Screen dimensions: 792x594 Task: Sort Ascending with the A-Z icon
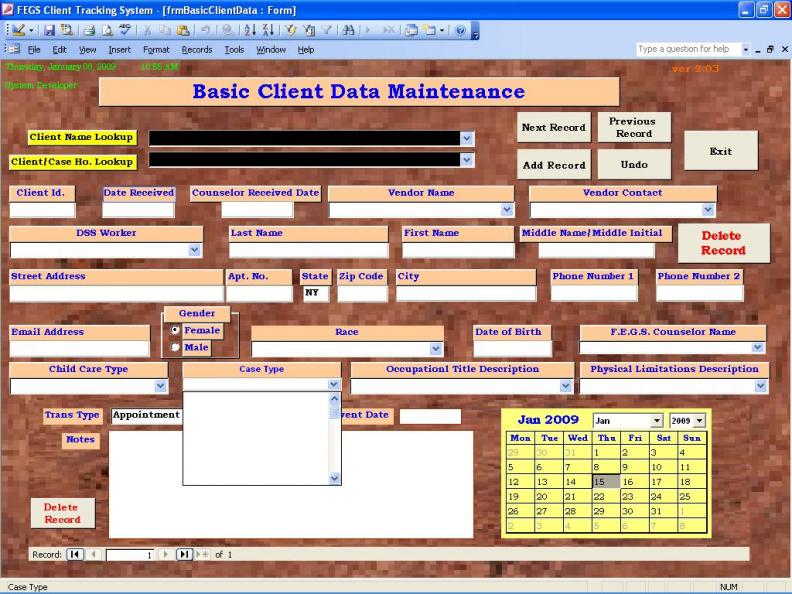tap(250, 30)
